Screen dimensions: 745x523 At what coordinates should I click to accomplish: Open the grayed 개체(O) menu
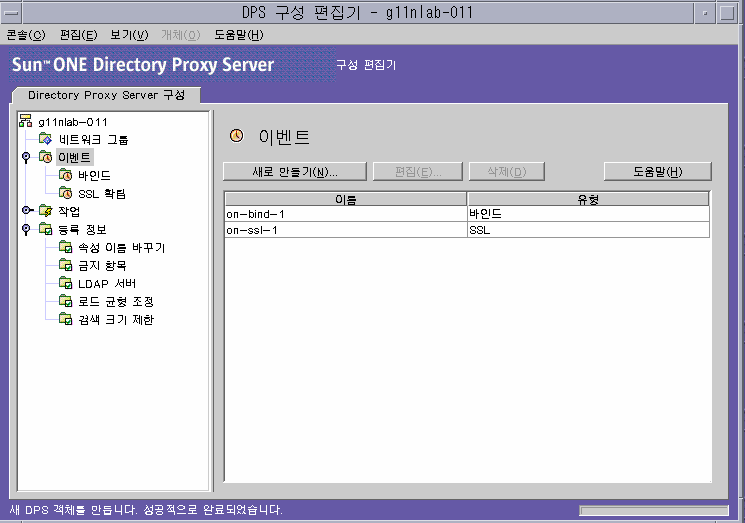pos(181,35)
